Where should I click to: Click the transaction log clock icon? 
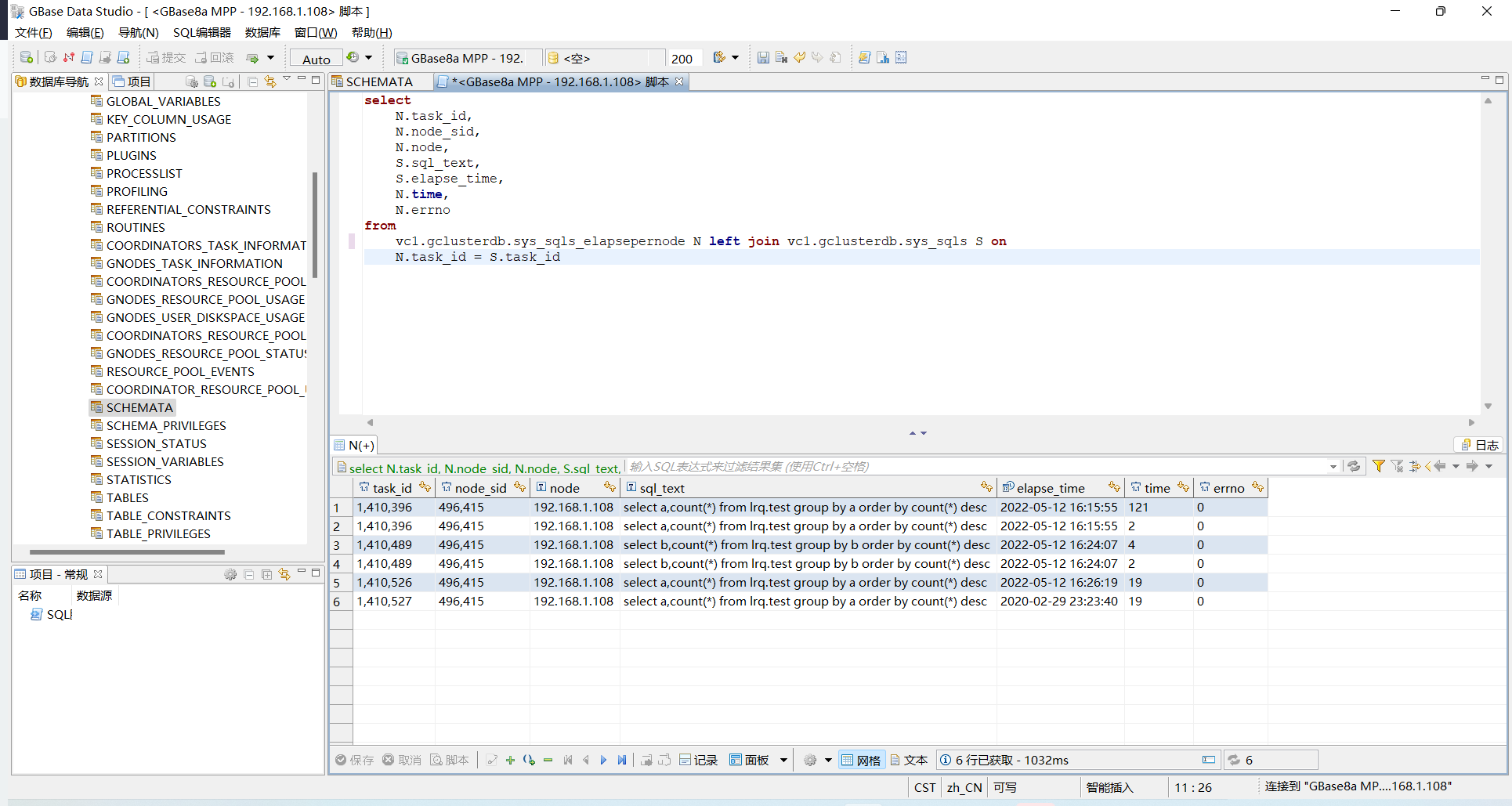tap(353, 57)
